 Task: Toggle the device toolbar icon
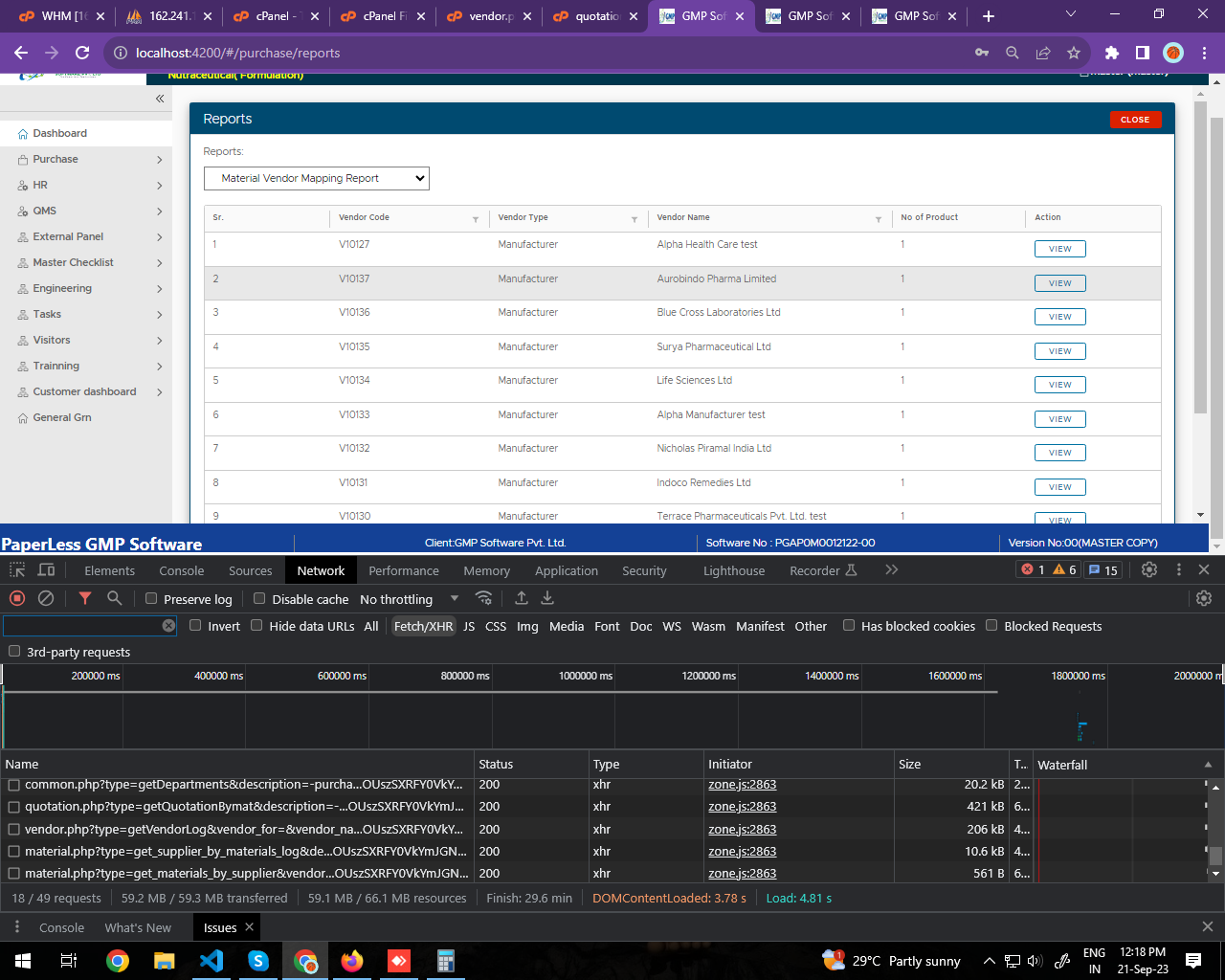(x=46, y=570)
